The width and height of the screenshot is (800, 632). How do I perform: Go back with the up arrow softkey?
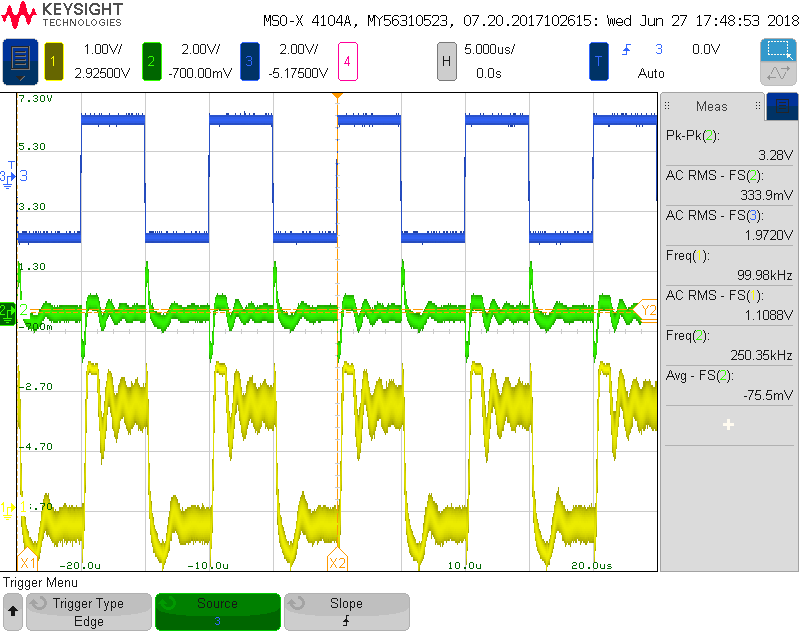click(13, 612)
